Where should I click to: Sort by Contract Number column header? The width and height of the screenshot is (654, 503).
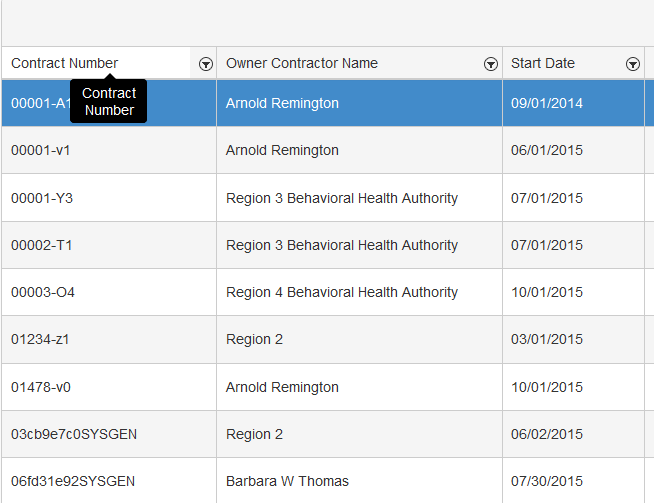(65, 63)
